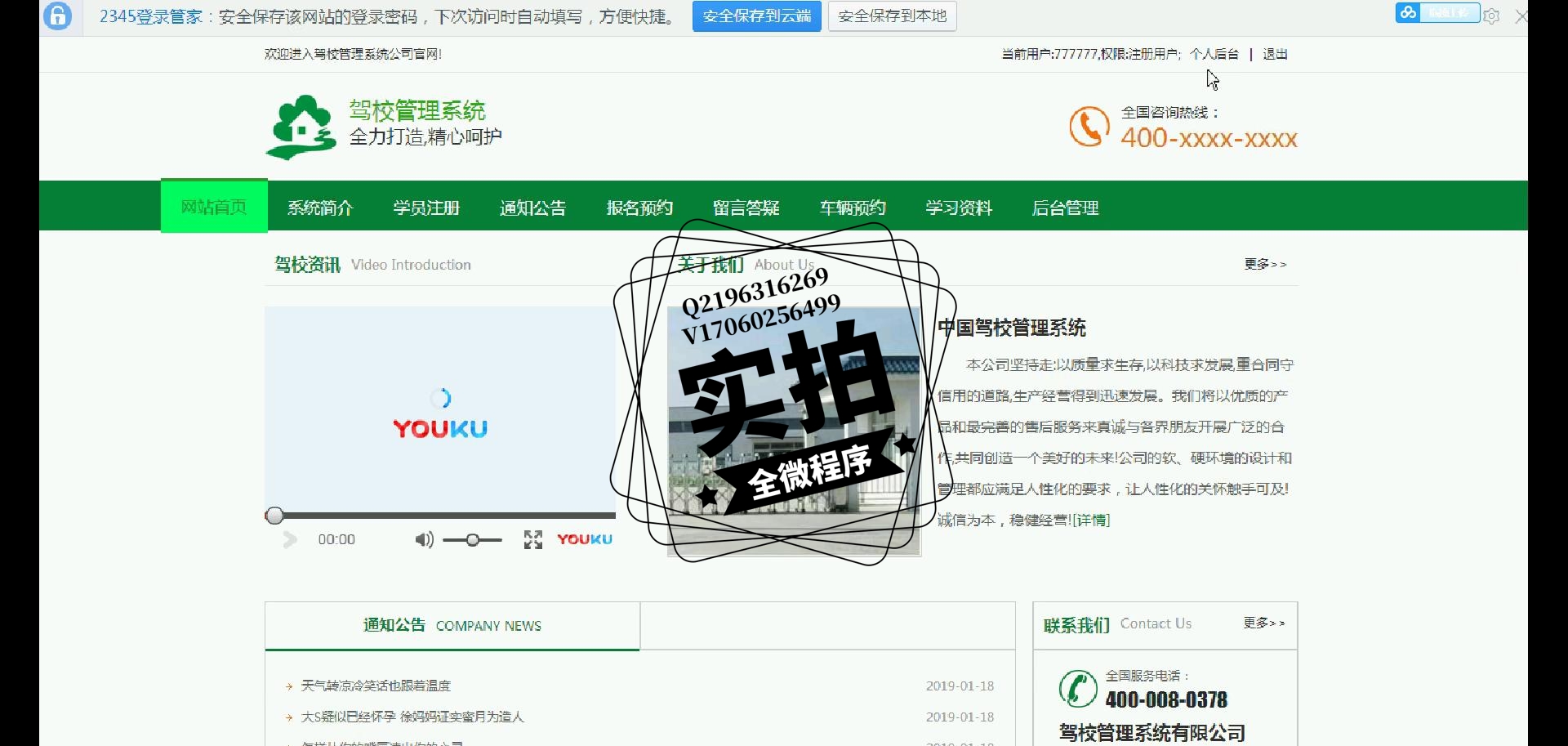
Task: Open 留言答疑 navigation item
Action: pos(746,208)
